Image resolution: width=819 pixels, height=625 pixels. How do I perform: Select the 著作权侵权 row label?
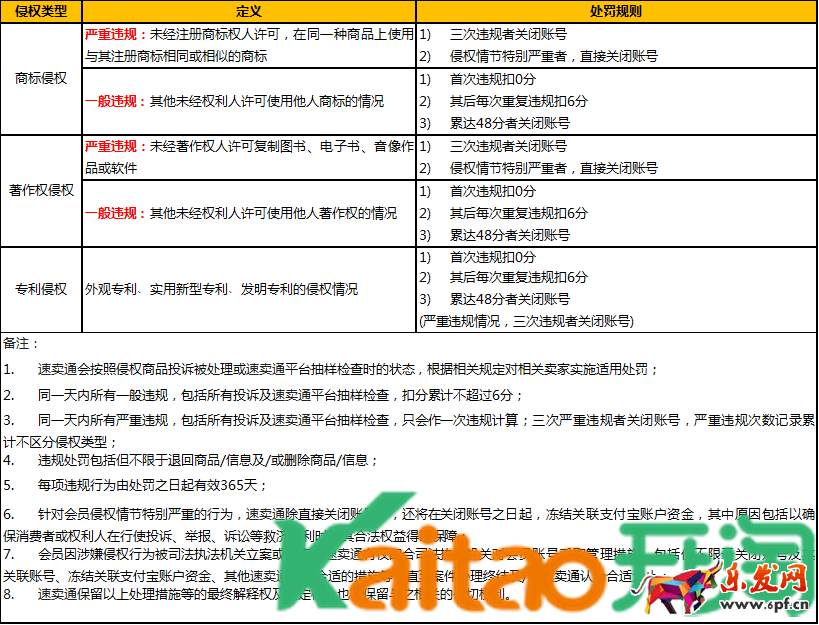point(41,191)
